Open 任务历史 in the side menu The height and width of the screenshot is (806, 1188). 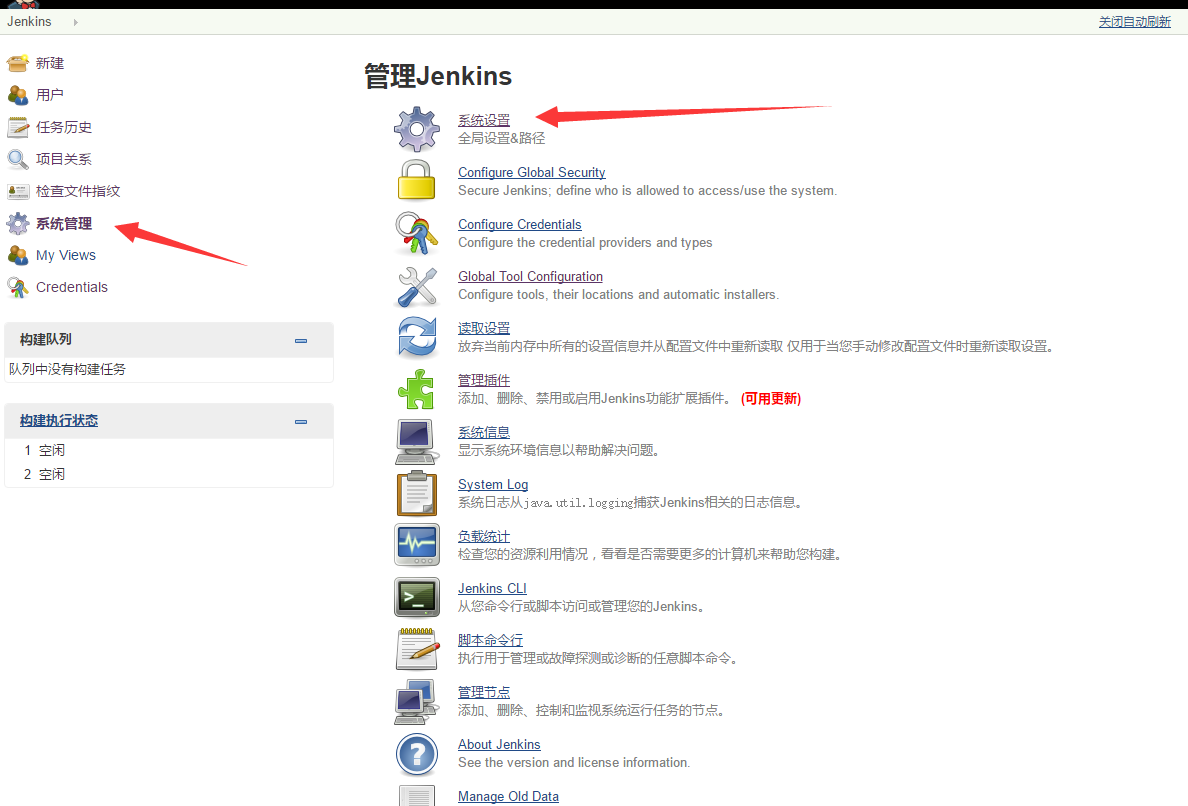point(64,127)
